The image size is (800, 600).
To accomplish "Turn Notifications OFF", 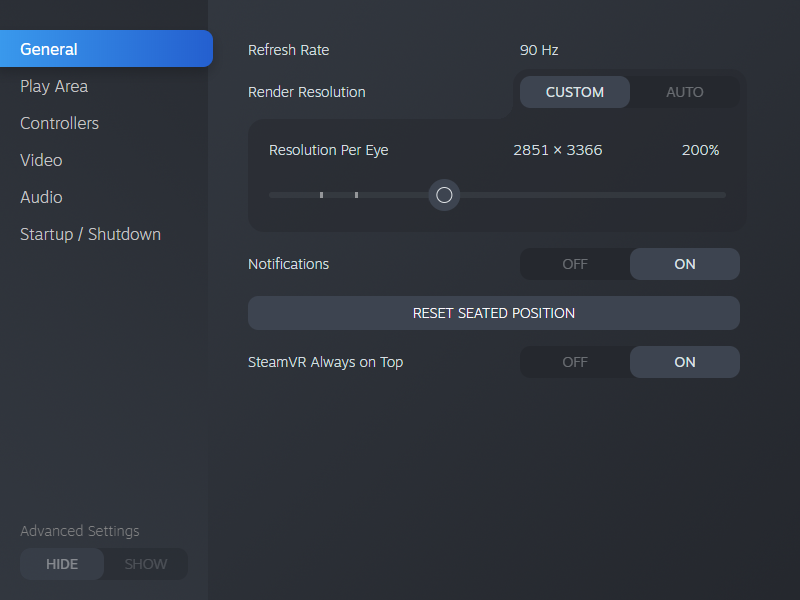I will click(x=575, y=264).
